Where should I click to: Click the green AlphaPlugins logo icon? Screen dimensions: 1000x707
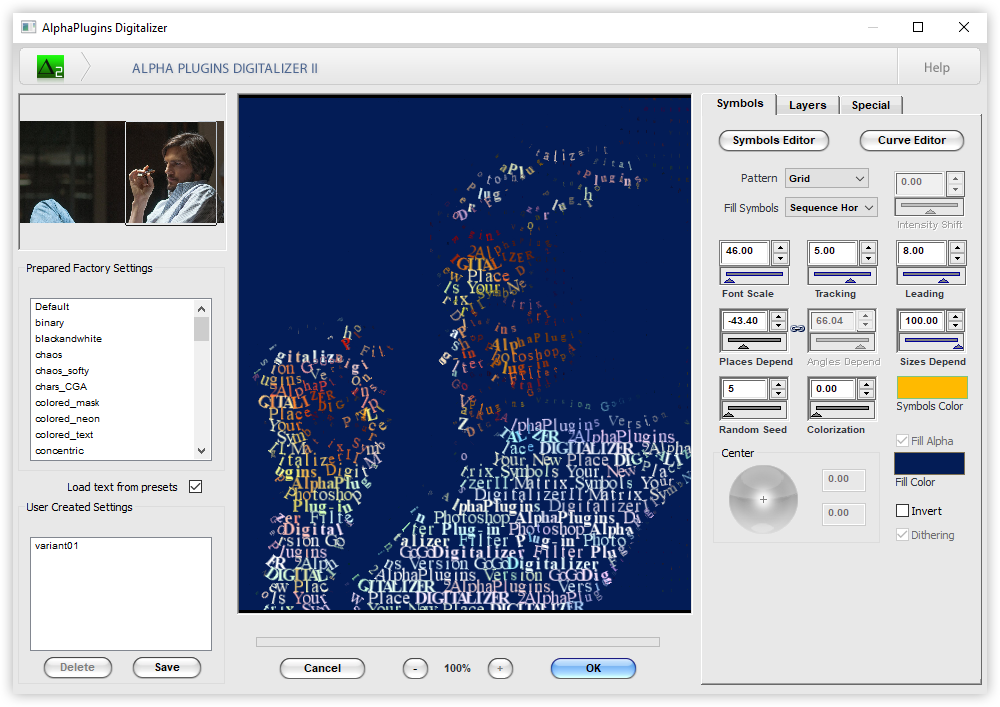(x=50, y=68)
